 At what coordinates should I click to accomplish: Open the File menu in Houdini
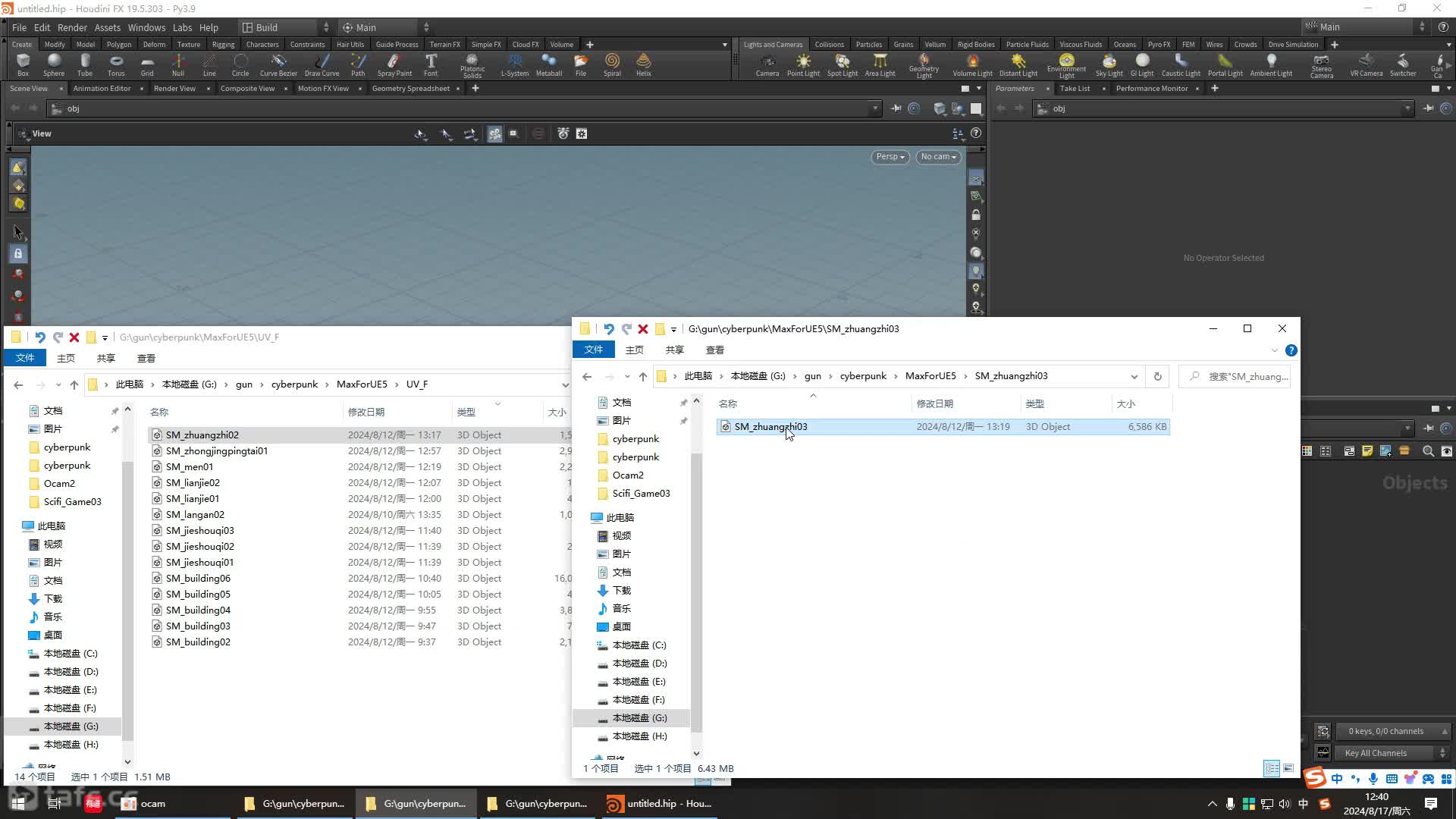coord(19,27)
